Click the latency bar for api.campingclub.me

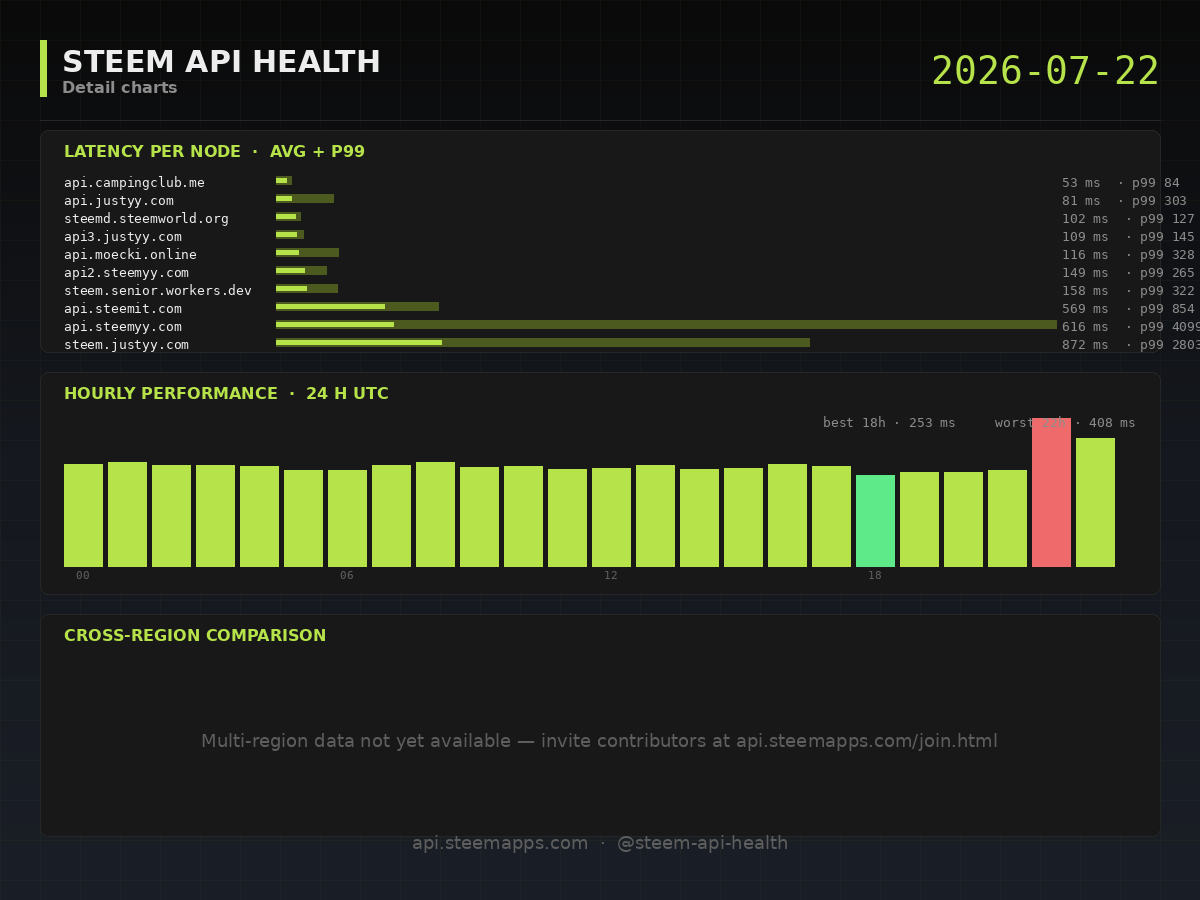point(284,181)
